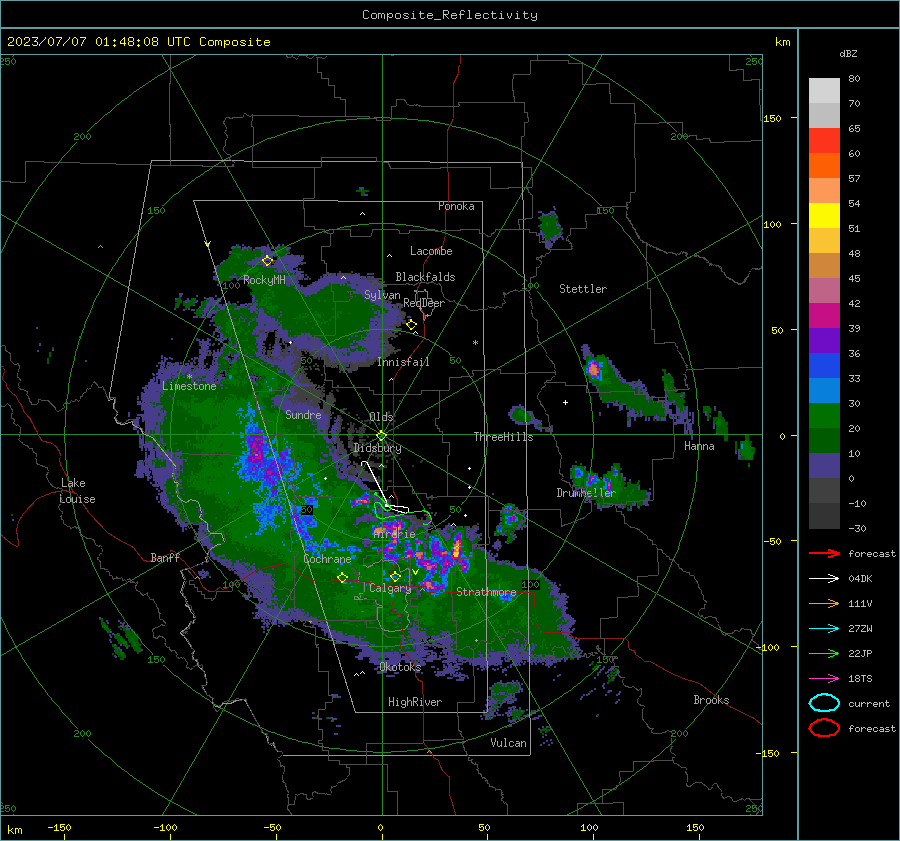The width and height of the screenshot is (900, 841).
Task: Select the yellow diamond marker at Olds
Action: tap(381, 436)
